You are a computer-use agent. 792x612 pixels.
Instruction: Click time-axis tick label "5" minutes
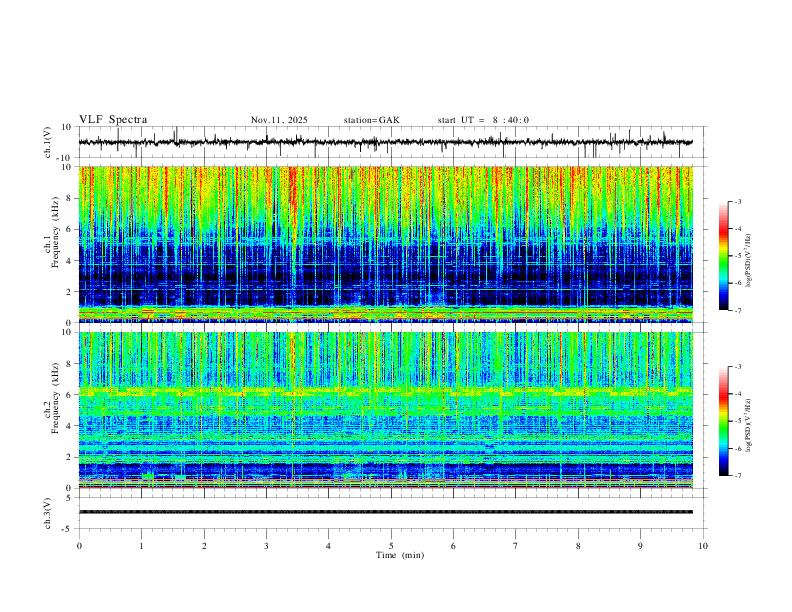tap(391, 546)
